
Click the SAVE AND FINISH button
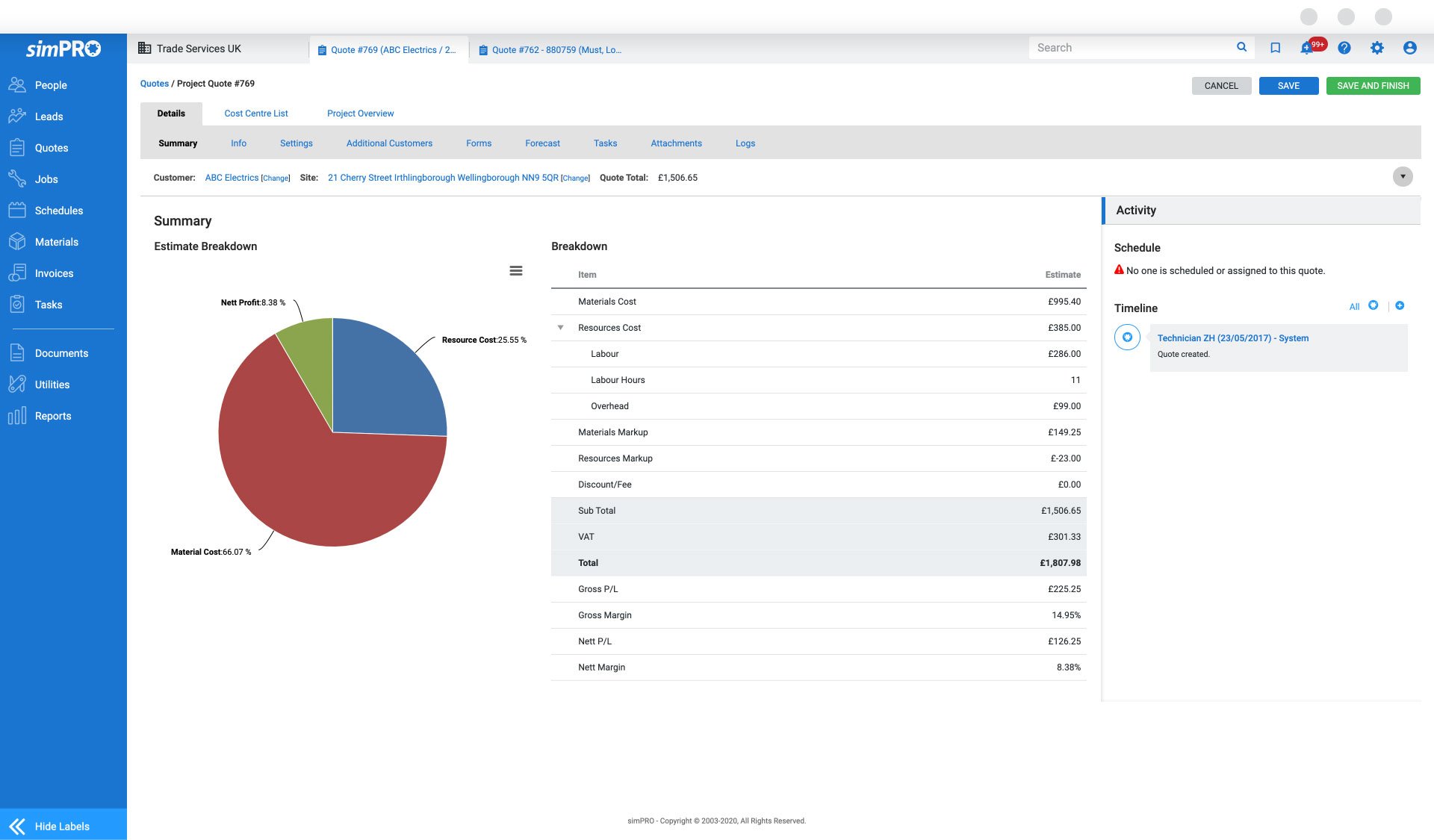click(1373, 85)
